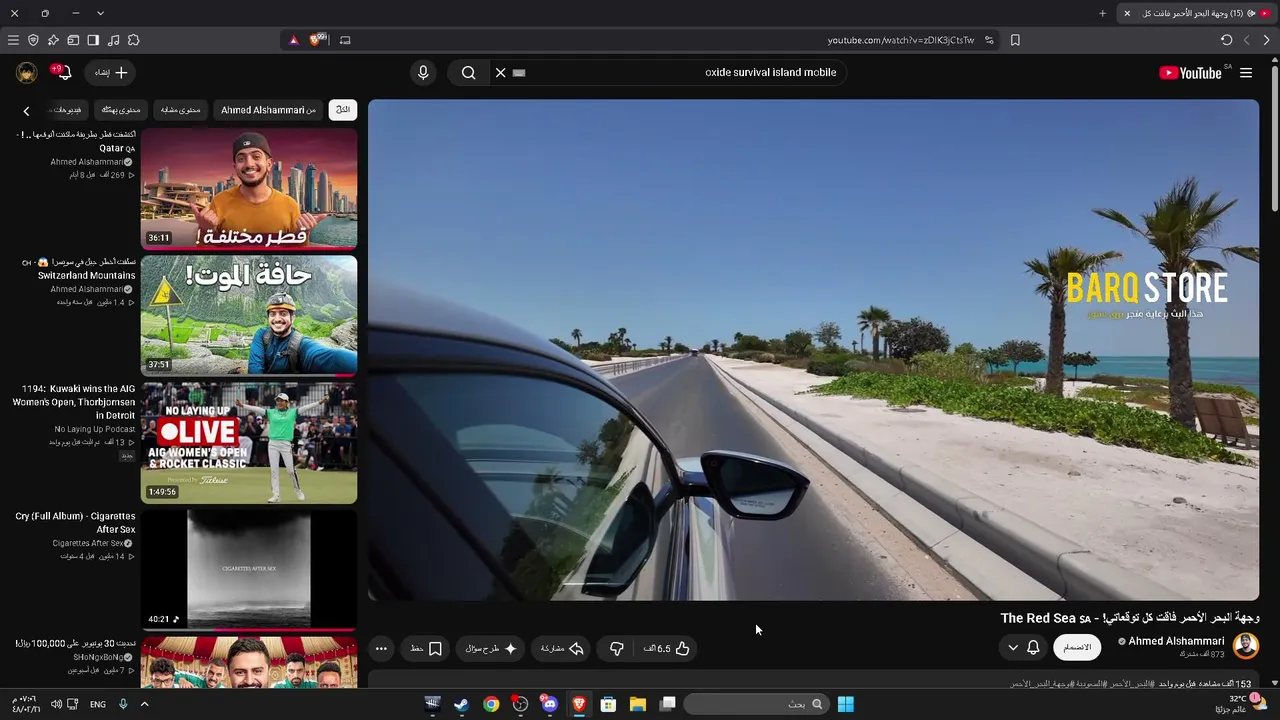Screen dimensions: 1280x720
Task: Click the main video player
Action: 813,350
